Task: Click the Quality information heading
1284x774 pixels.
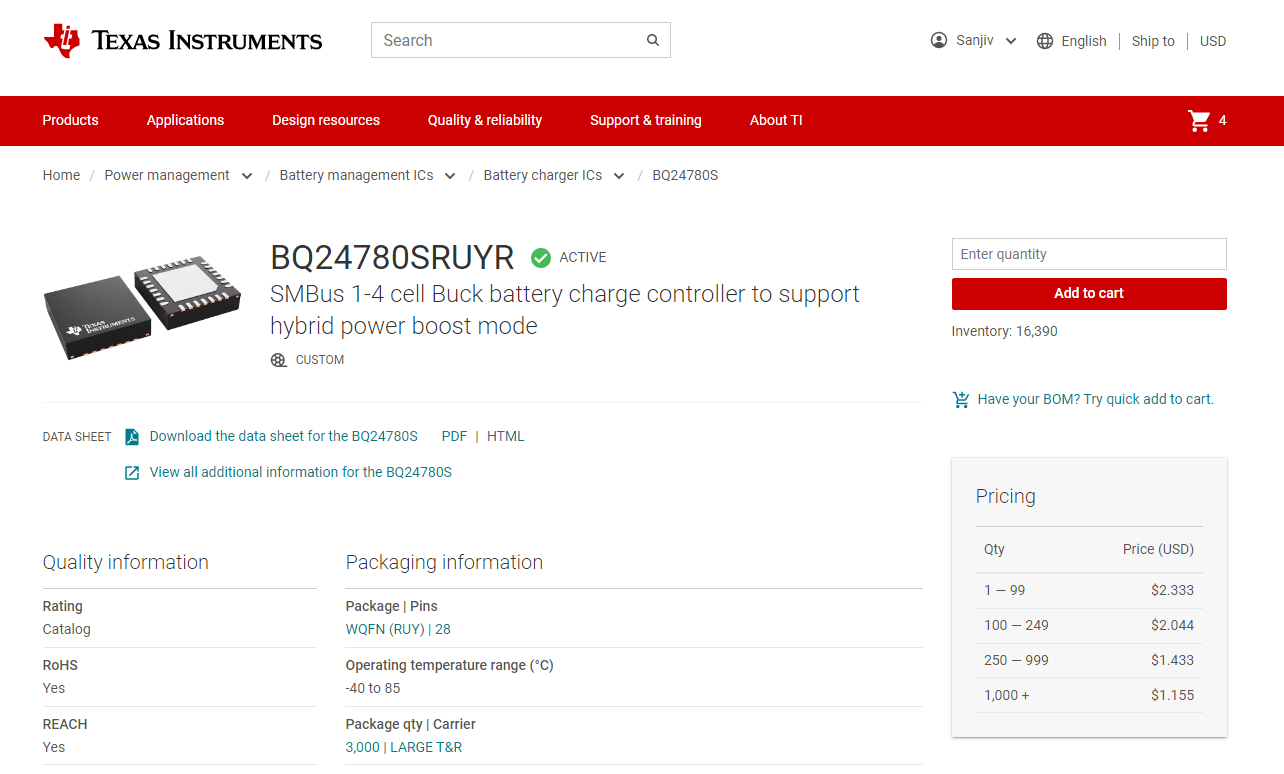Action: click(126, 562)
